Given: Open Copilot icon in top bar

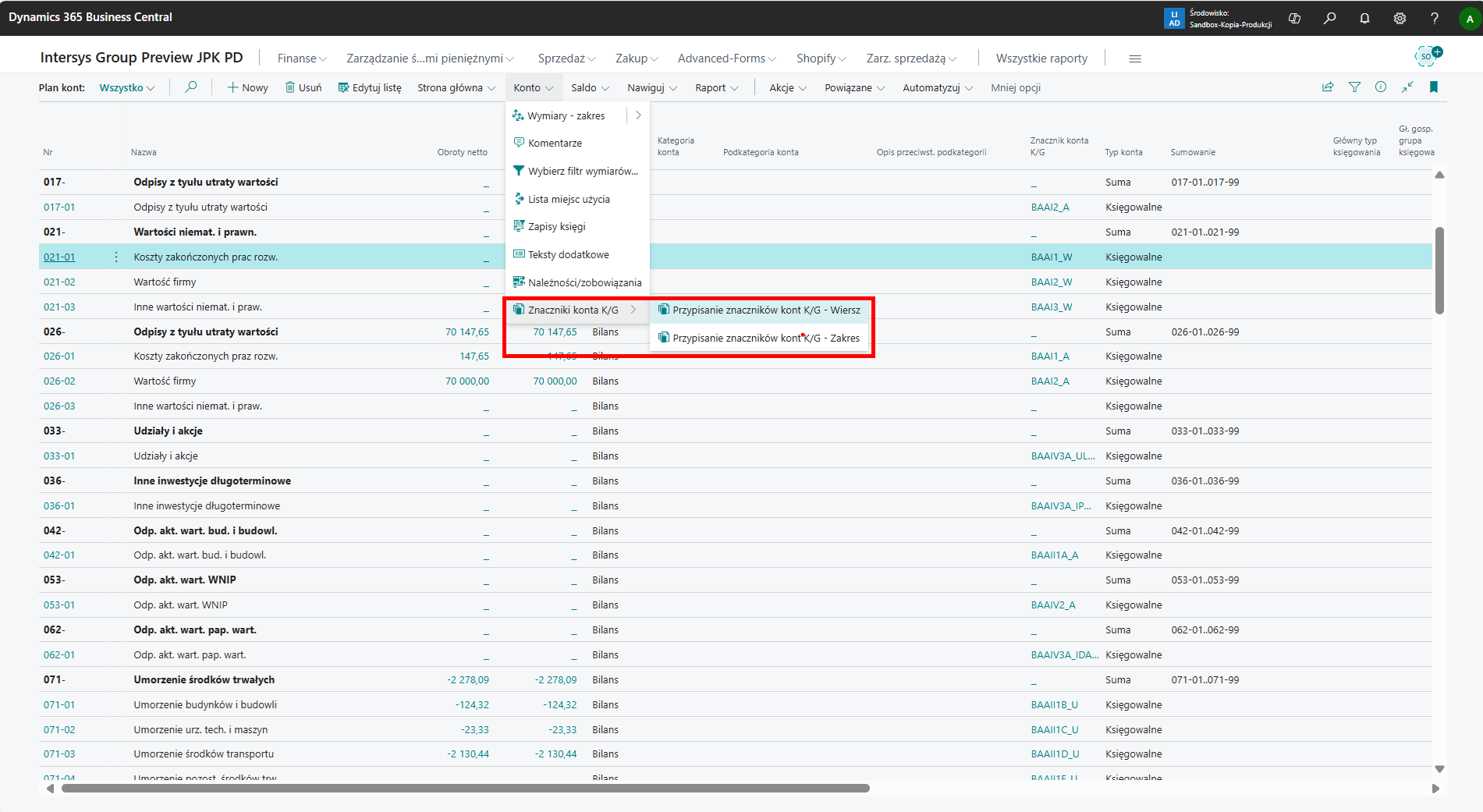Looking at the screenshot, I should pyautogui.click(x=1294, y=18).
